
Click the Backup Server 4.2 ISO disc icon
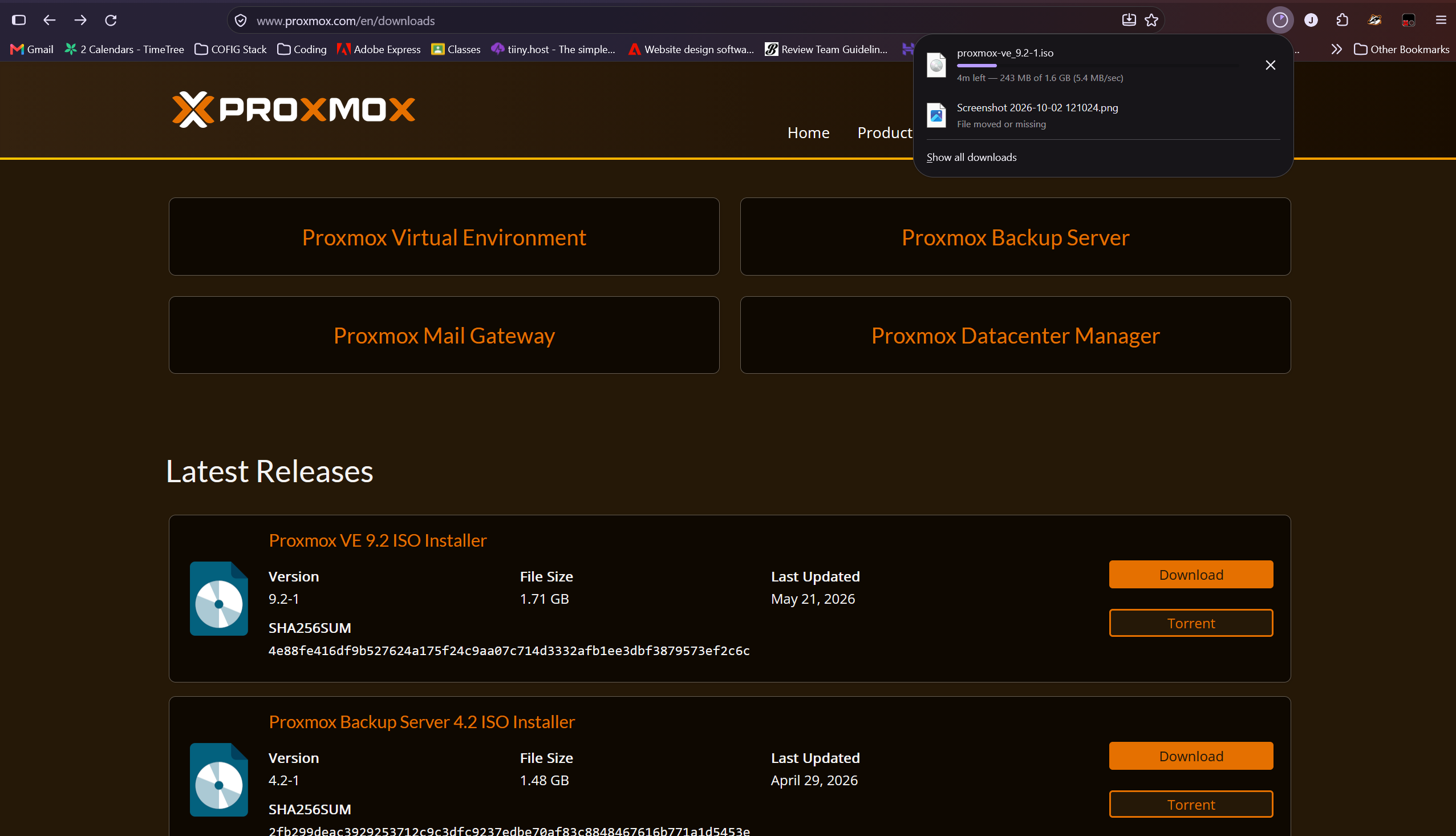[x=218, y=780]
